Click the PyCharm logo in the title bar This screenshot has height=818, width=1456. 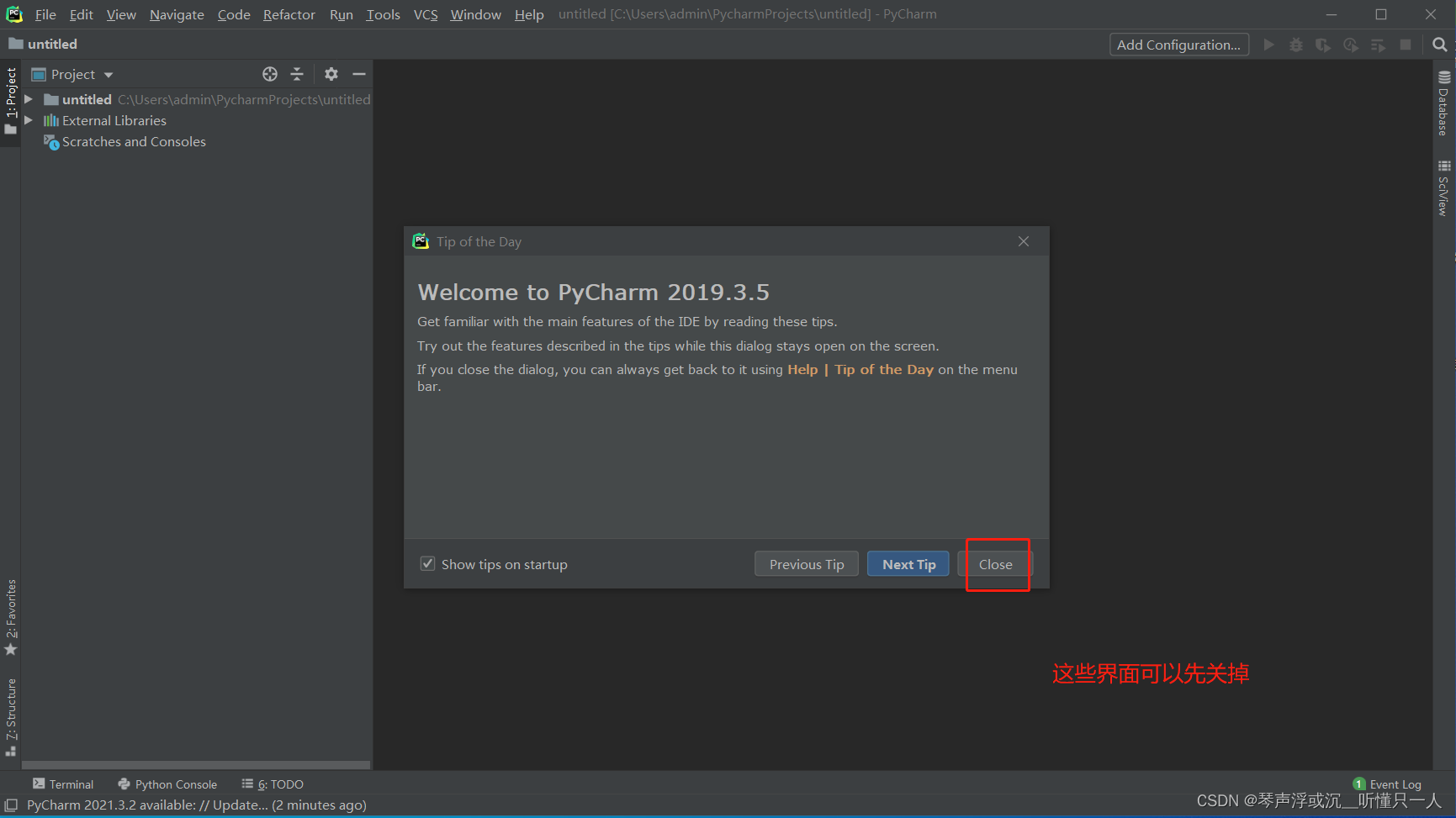[14, 14]
